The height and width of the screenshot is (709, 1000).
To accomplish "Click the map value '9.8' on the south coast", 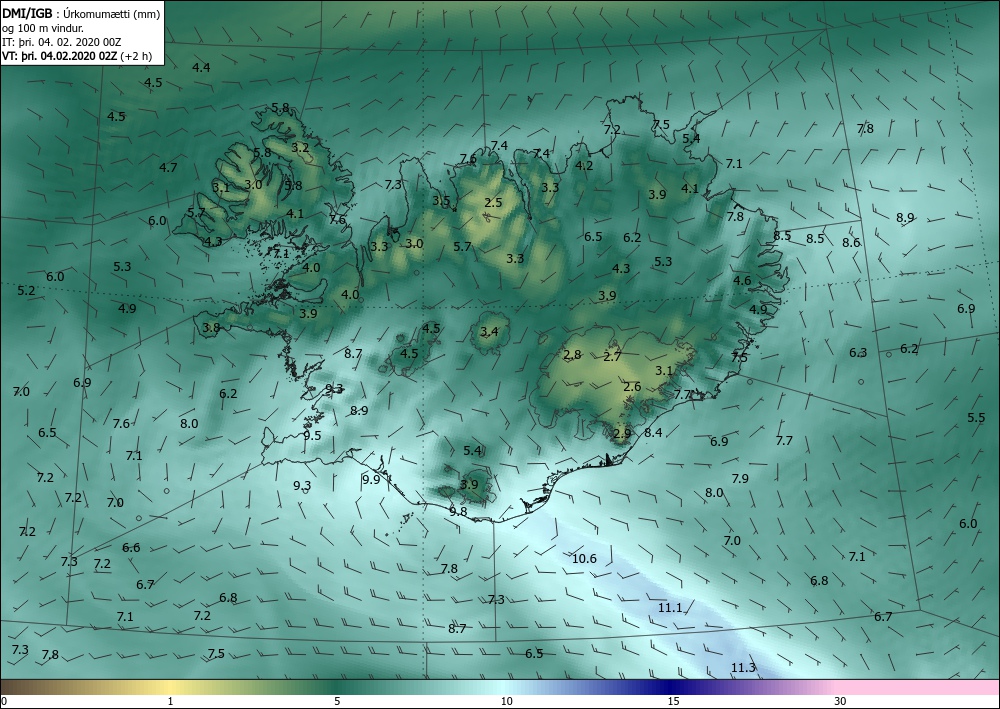I will [458, 511].
